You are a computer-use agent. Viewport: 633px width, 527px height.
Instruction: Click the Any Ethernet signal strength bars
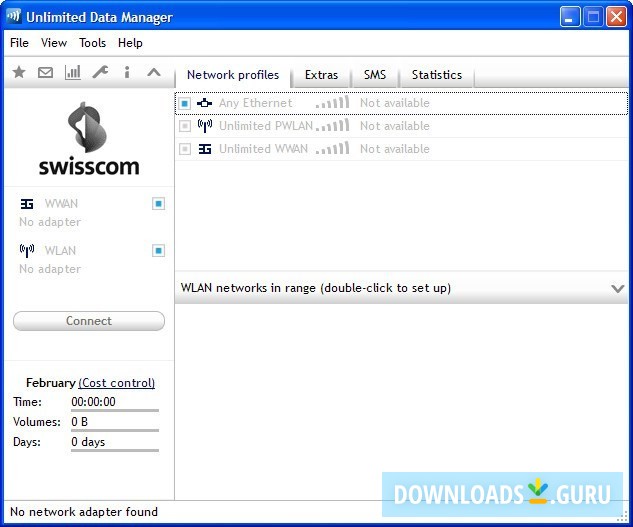332,102
